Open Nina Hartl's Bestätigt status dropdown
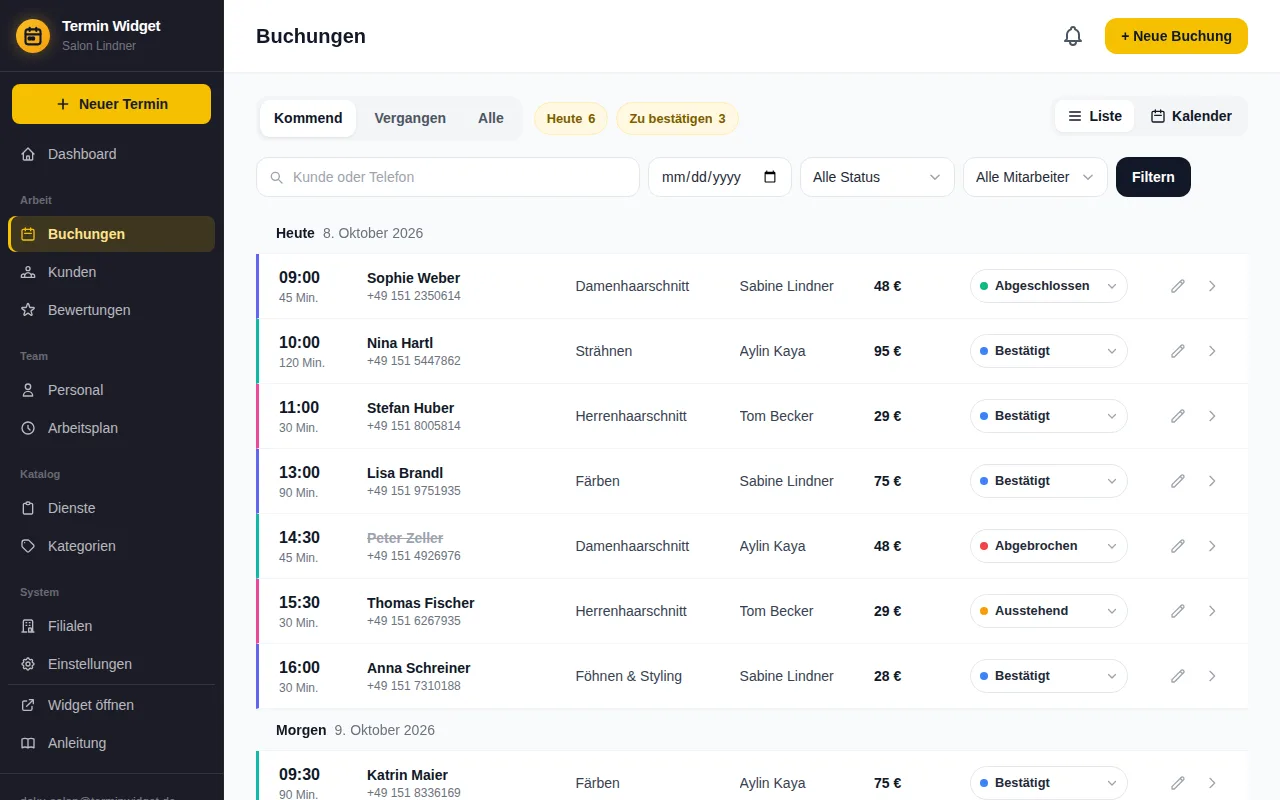 point(1048,351)
